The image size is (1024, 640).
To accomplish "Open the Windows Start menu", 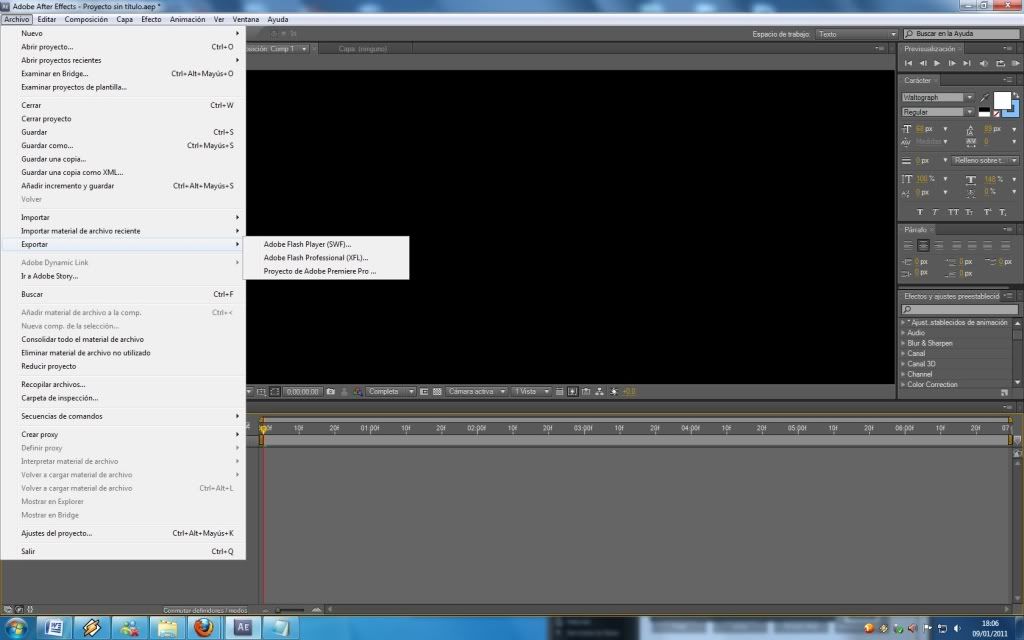I will point(16,628).
